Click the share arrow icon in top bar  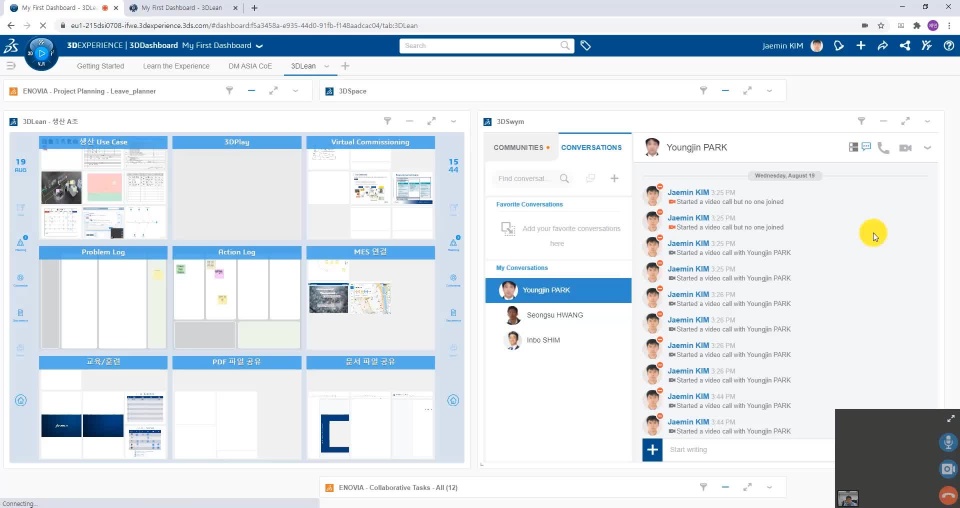click(883, 46)
